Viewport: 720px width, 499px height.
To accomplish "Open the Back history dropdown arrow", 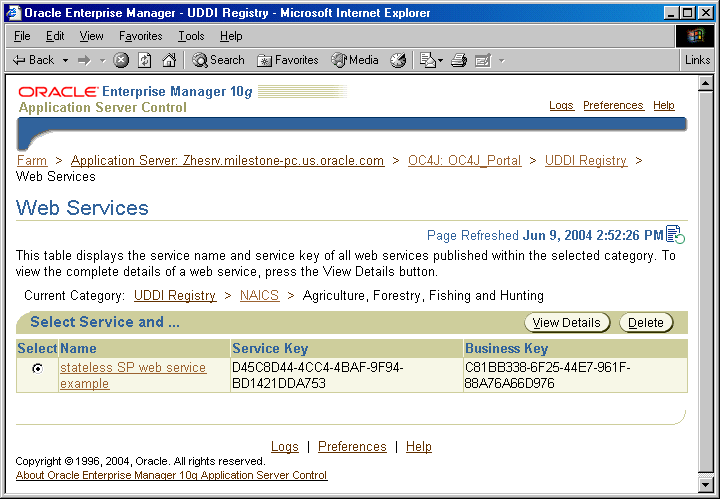I will click(66, 60).
